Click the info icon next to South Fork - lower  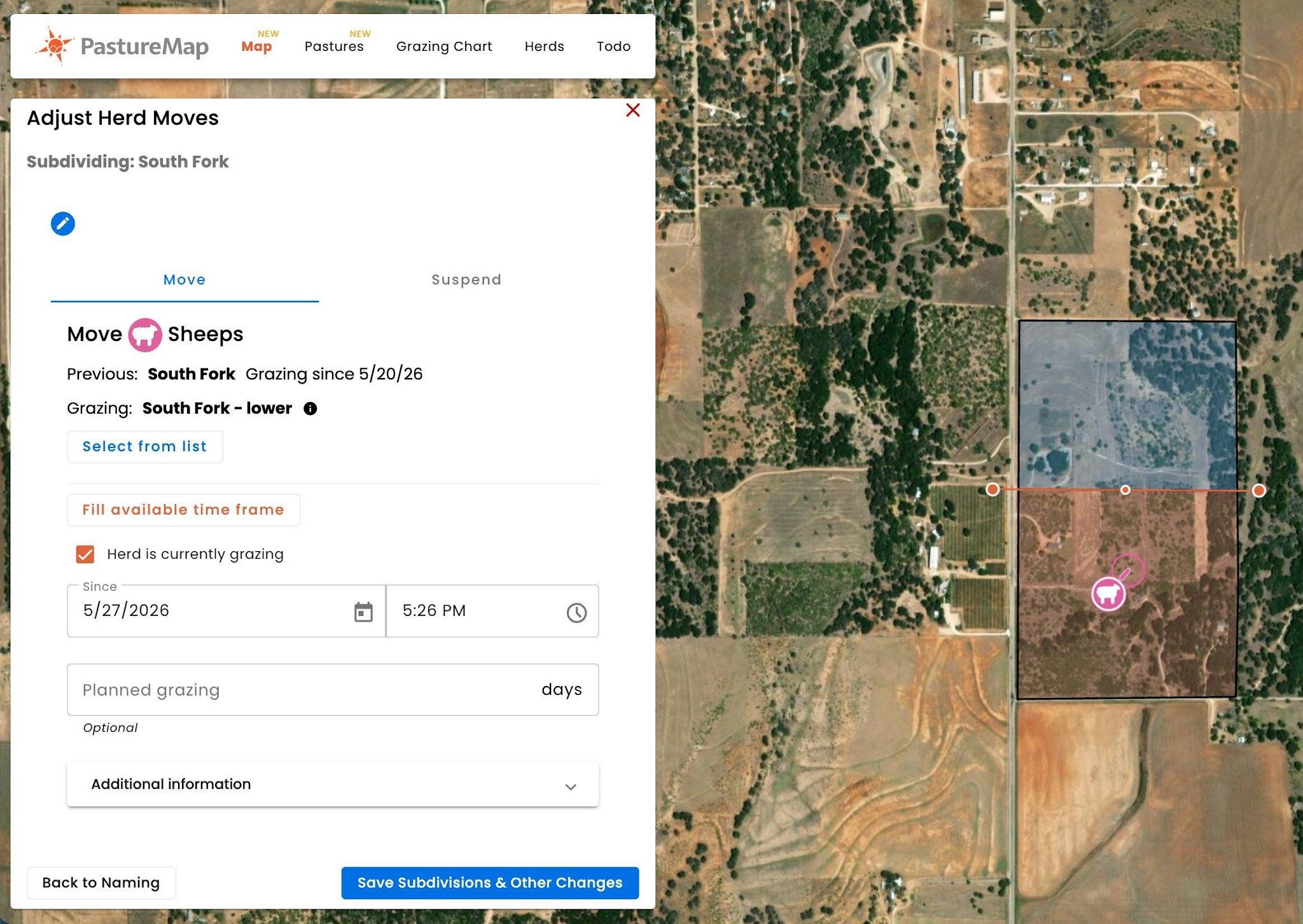click(310, 409)
